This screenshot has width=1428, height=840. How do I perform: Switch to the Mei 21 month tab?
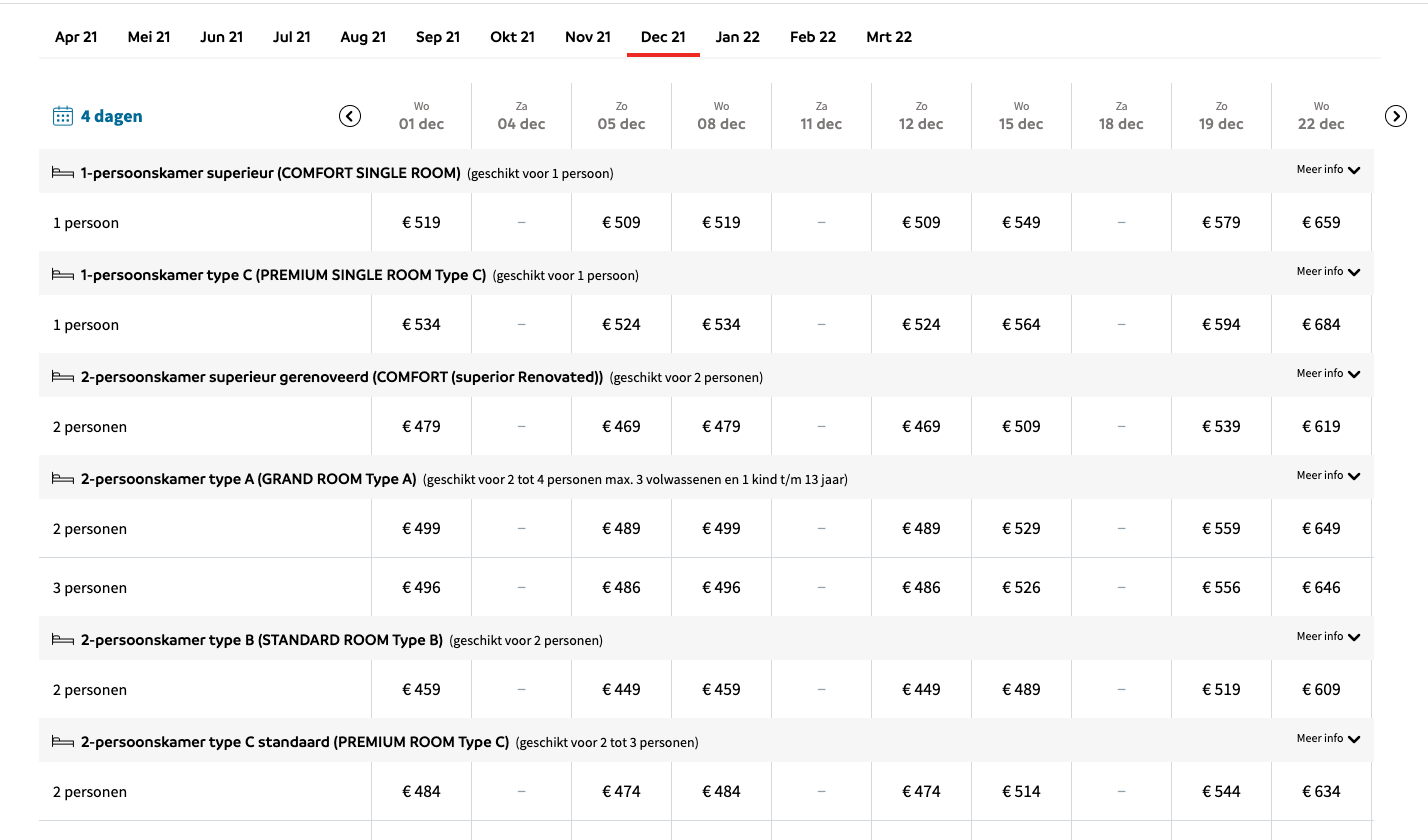(x=149, y=37)
